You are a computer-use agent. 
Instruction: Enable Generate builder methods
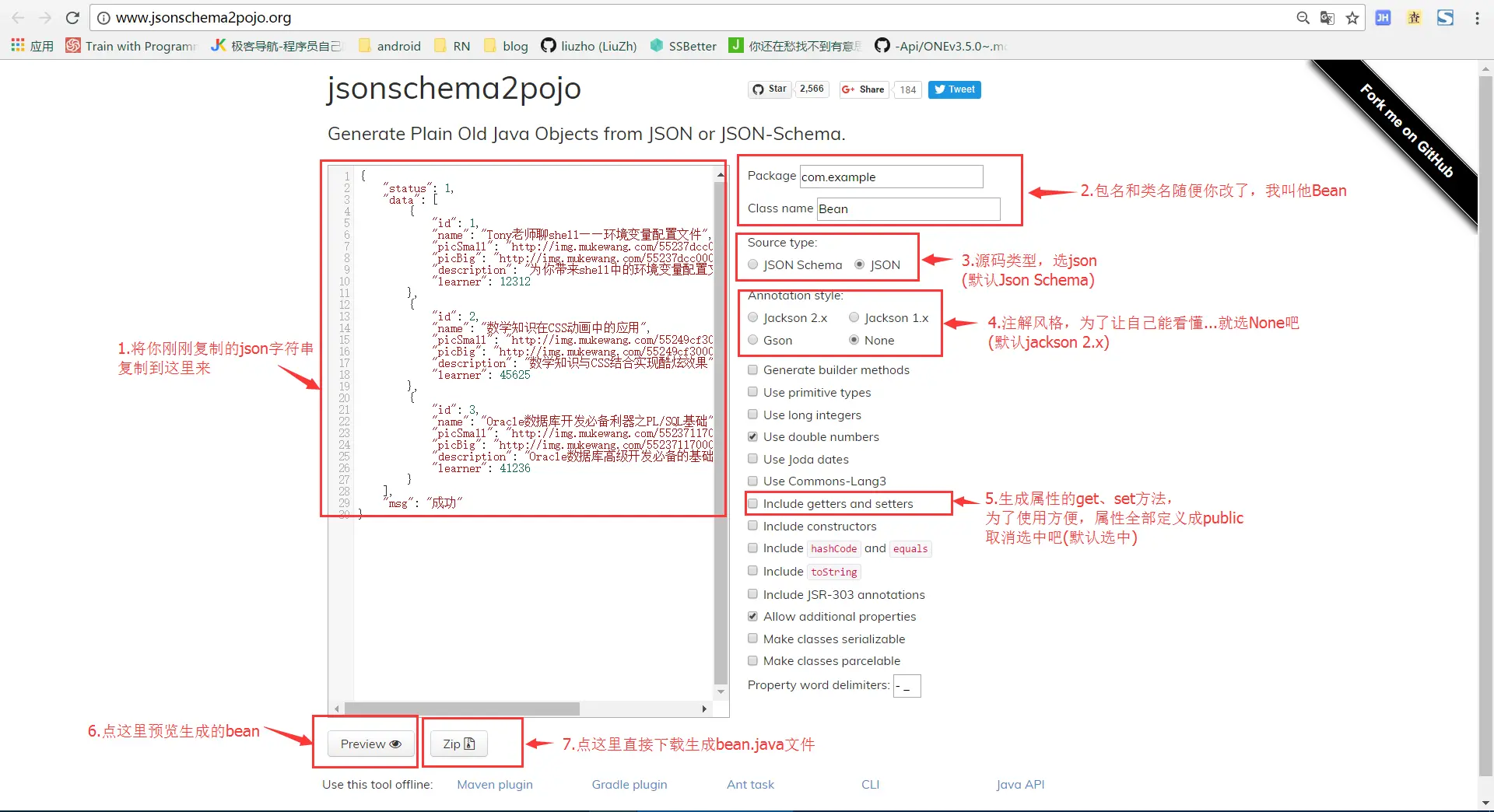[x=752, y=369]
